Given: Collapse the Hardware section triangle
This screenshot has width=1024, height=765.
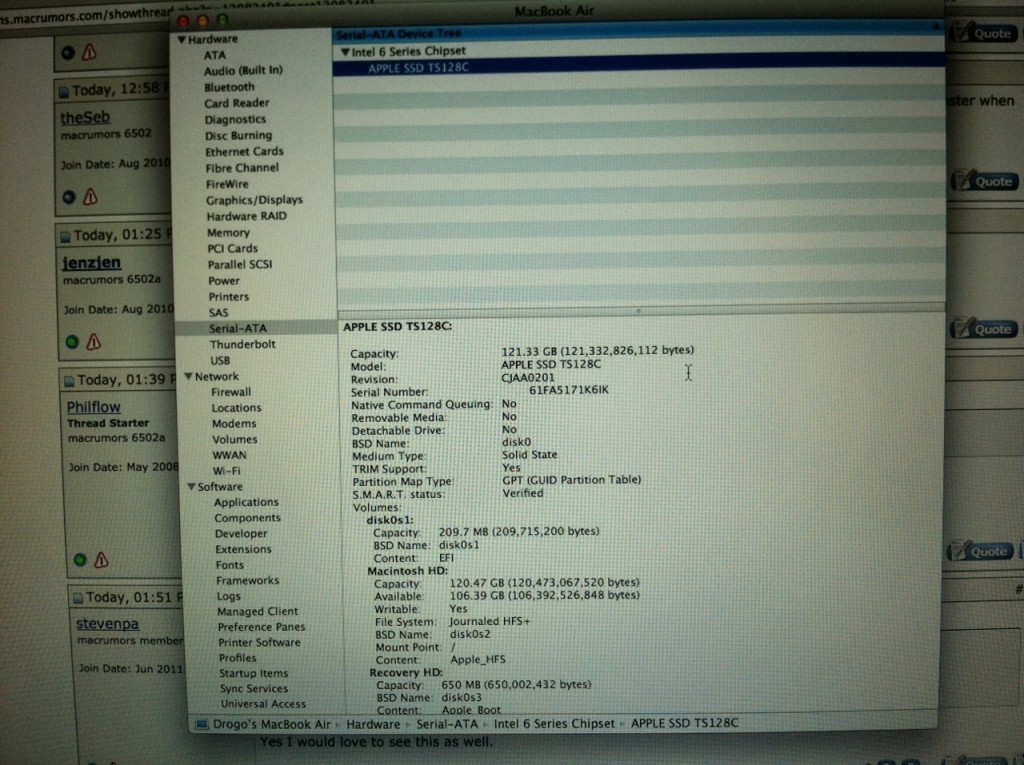Looking at the screenshot, I should [x=181, y=39].
